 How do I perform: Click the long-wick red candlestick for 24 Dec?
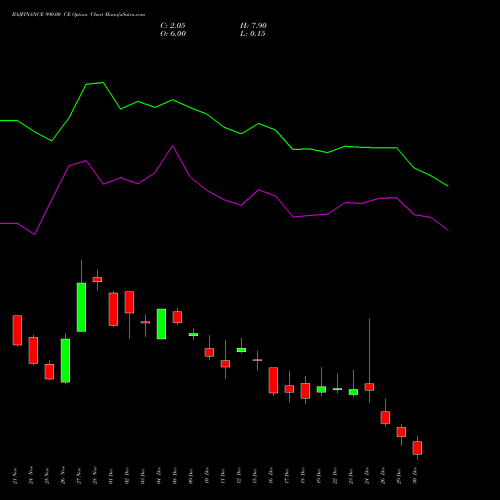click(369, 387)
